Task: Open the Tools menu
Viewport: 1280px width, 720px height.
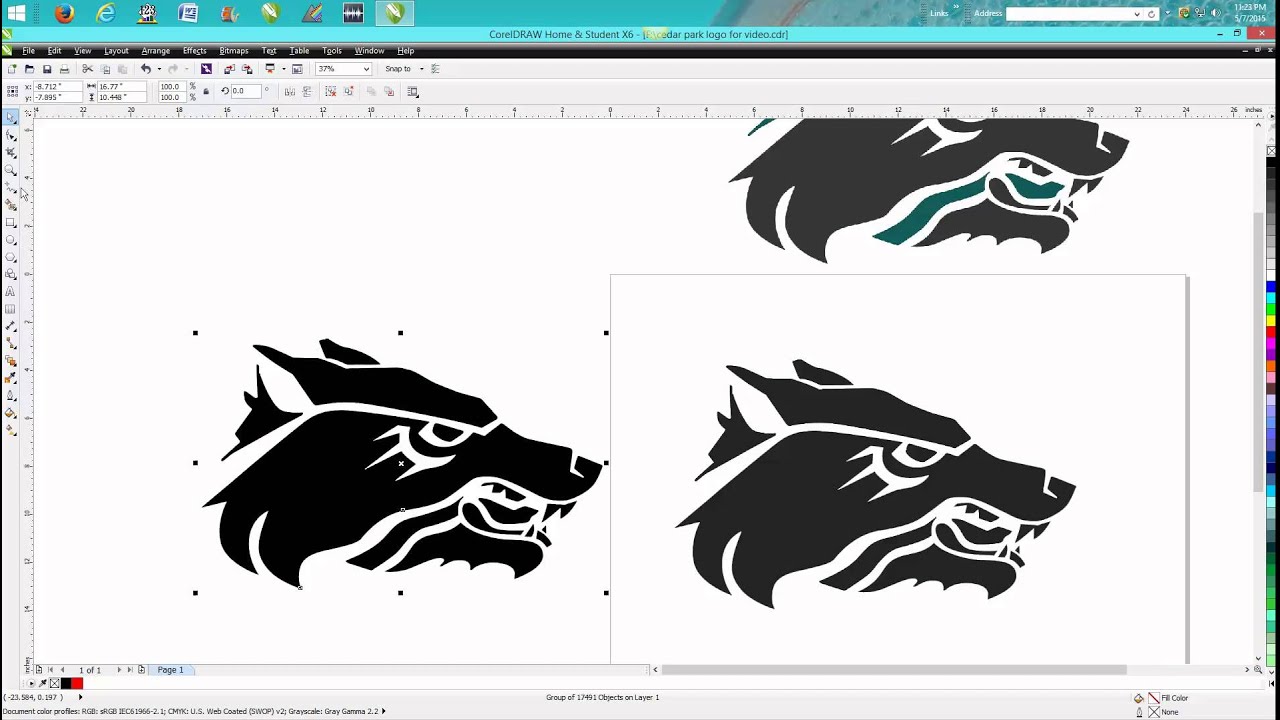Action: click(332, 50)
